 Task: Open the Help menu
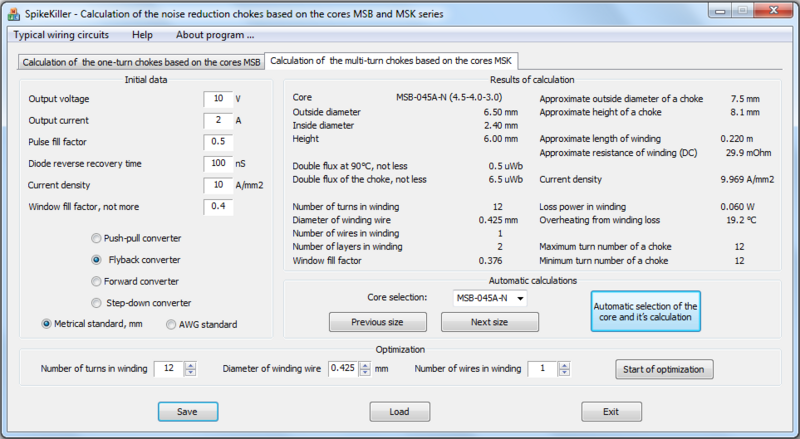click(142, 35)
